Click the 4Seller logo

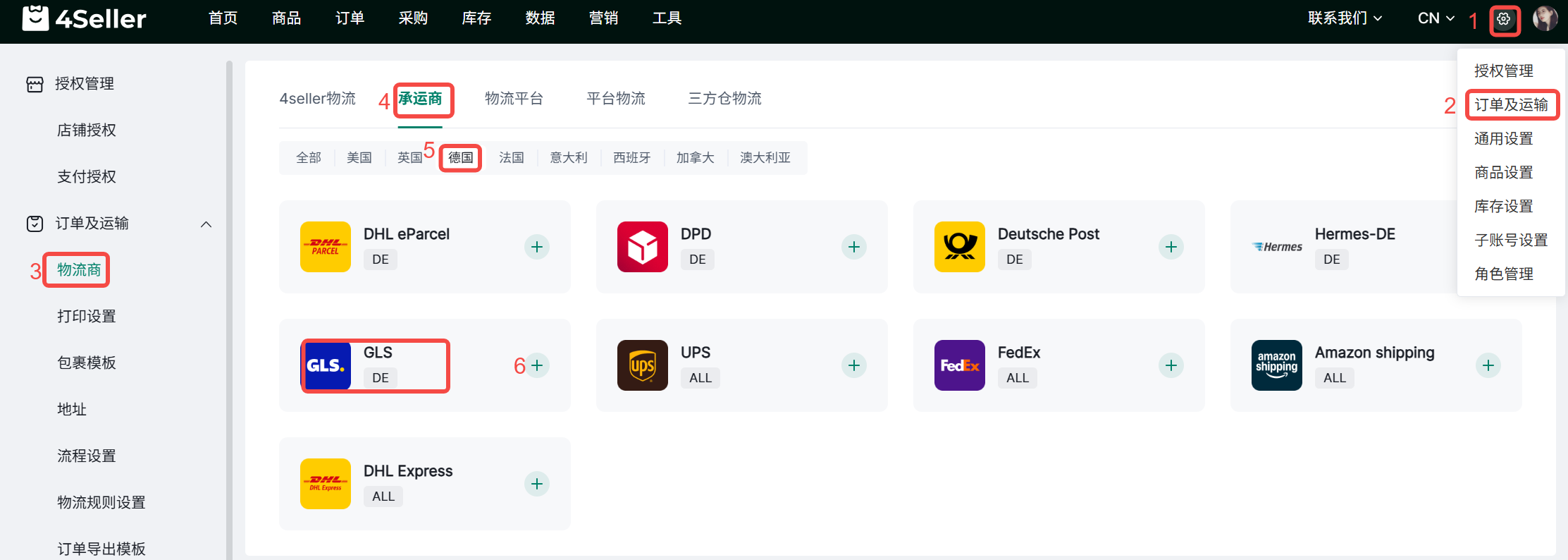[x=85, y=18]
